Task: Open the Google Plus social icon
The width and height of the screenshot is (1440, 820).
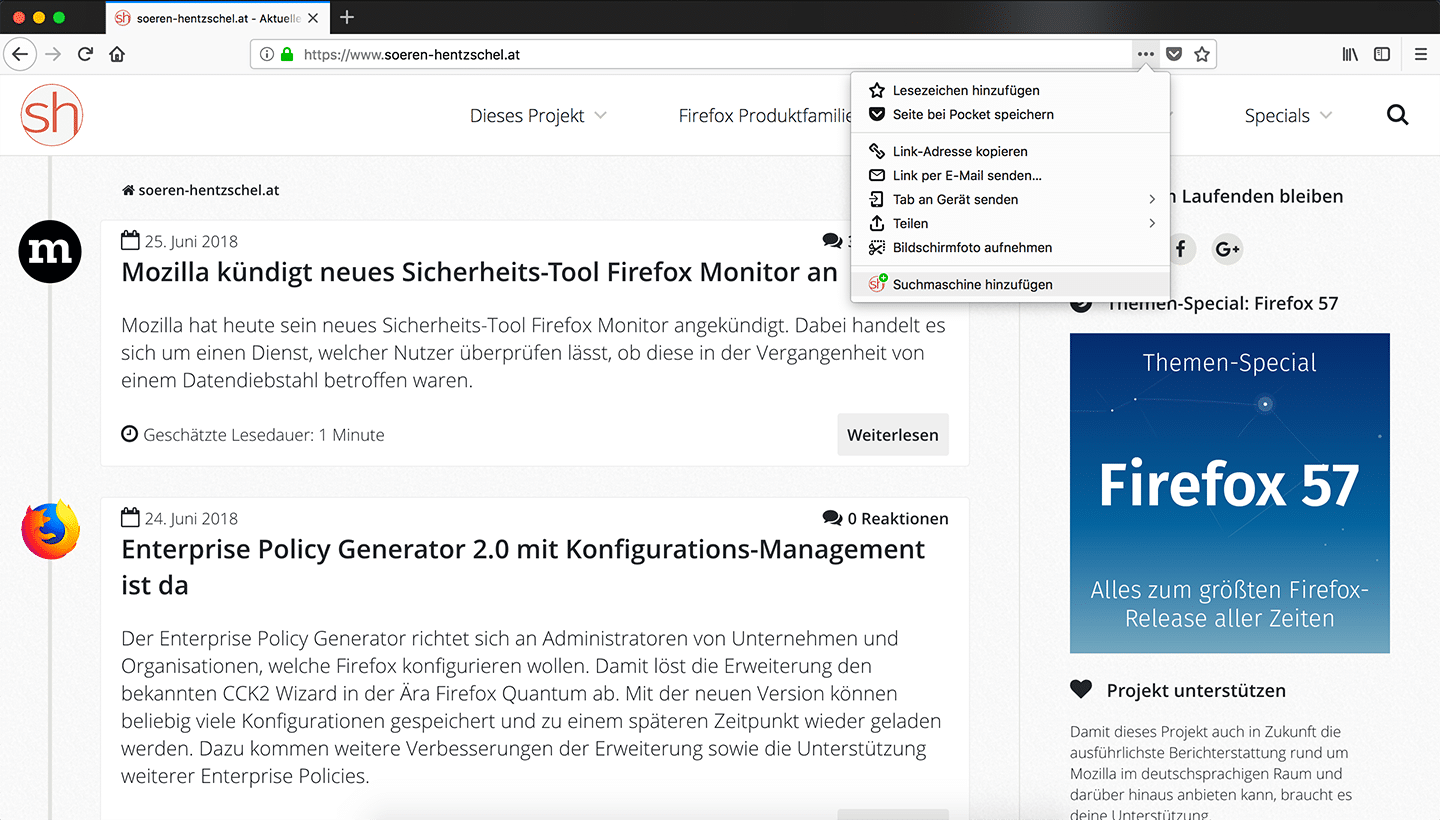Action: tap(1227, 249)
